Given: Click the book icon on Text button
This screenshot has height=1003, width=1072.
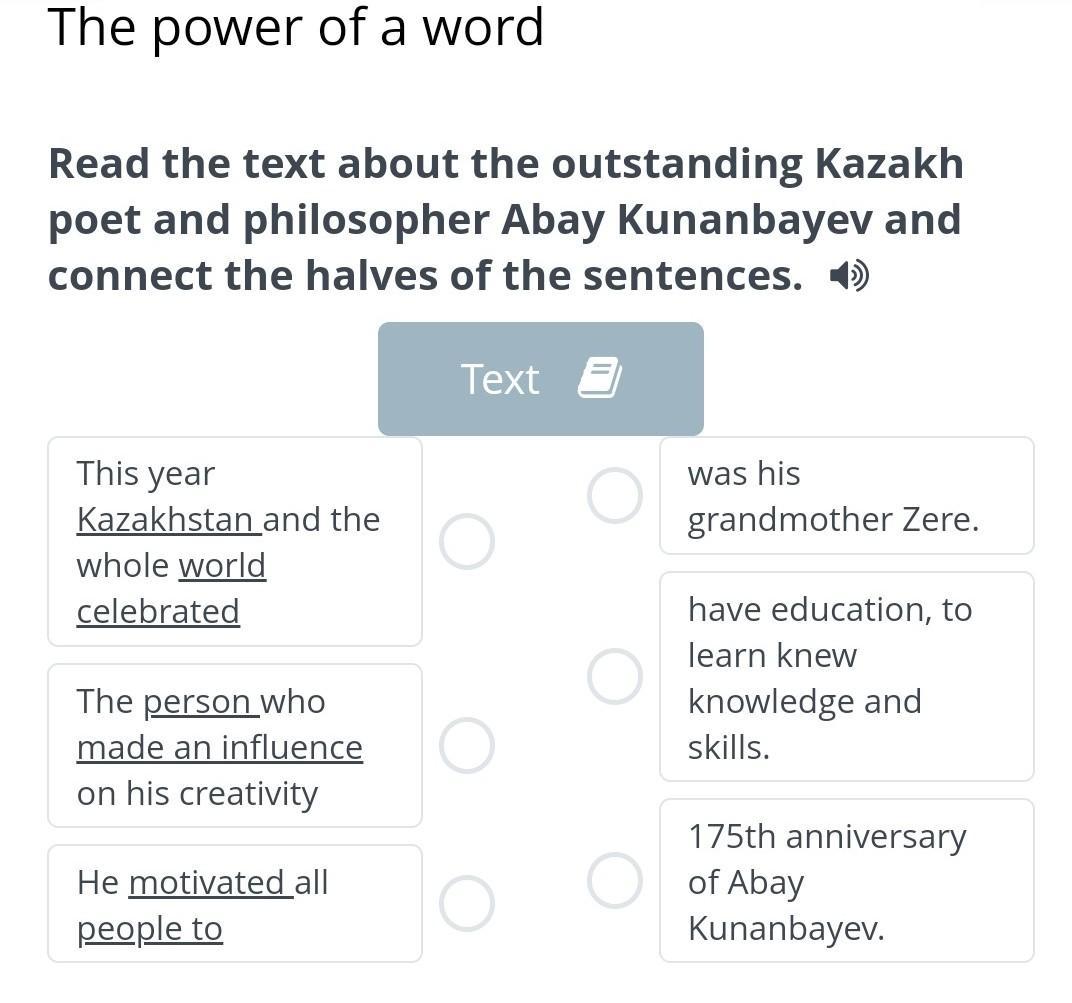Looking at the screenshot, I should coord(600,379).
